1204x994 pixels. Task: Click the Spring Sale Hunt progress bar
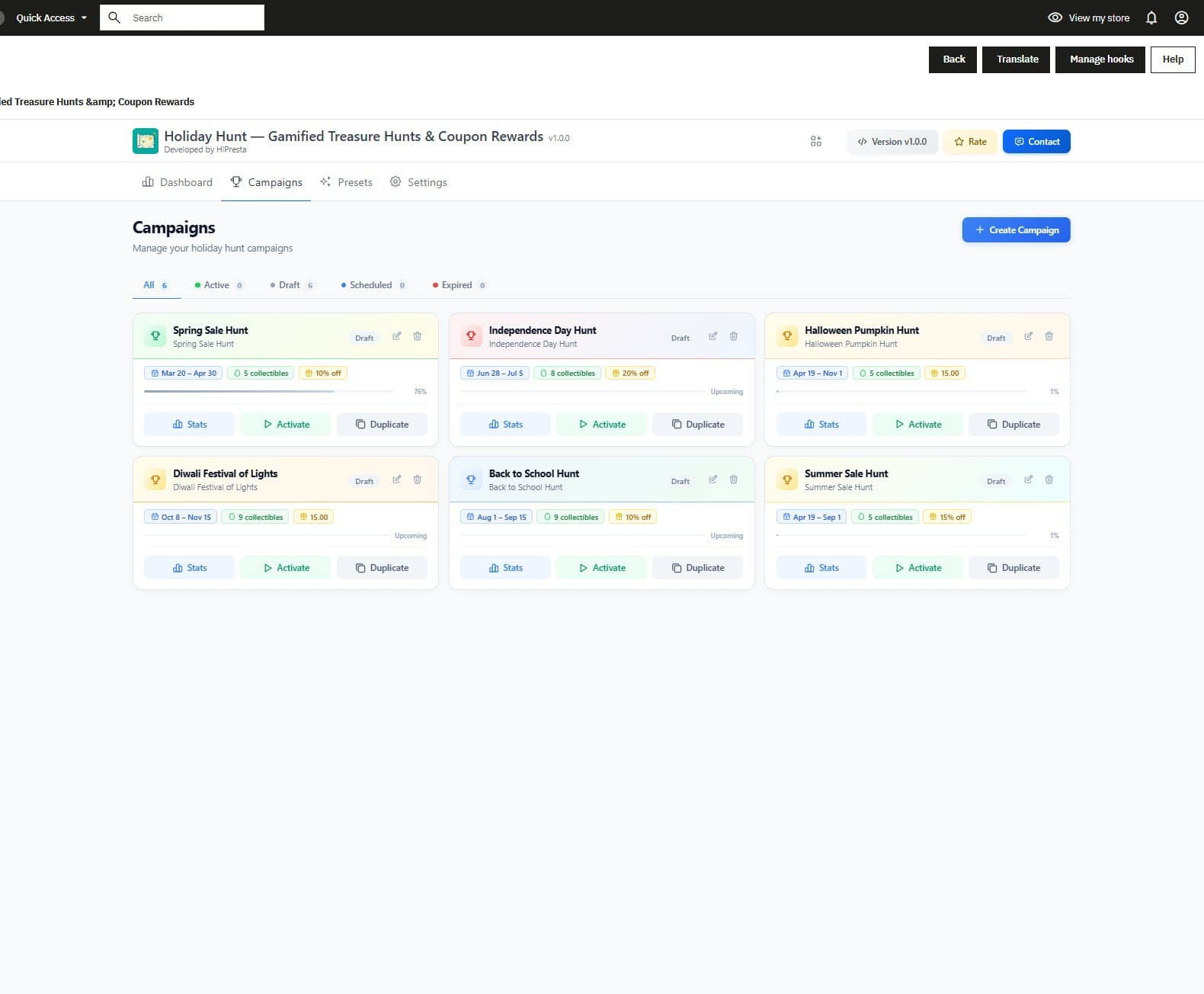(x=269, y=391)
